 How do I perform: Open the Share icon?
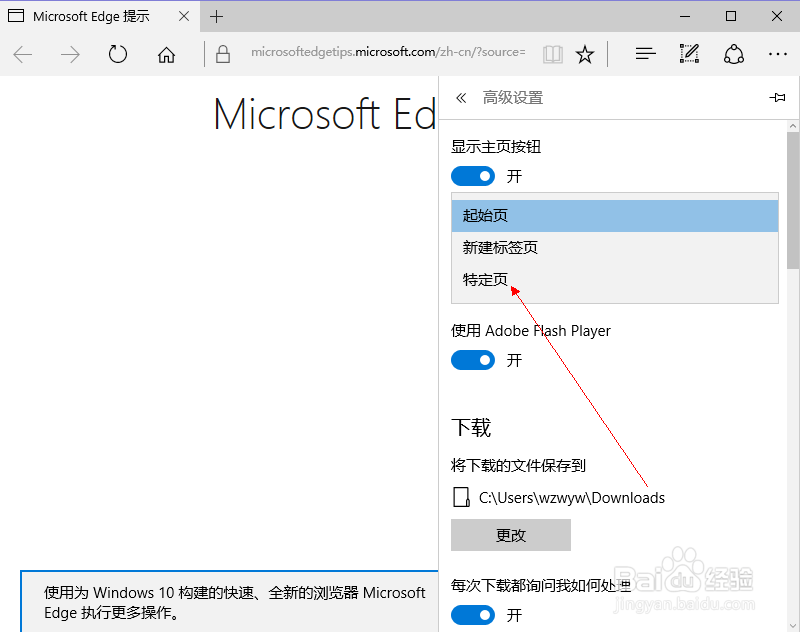click(734, 54)
